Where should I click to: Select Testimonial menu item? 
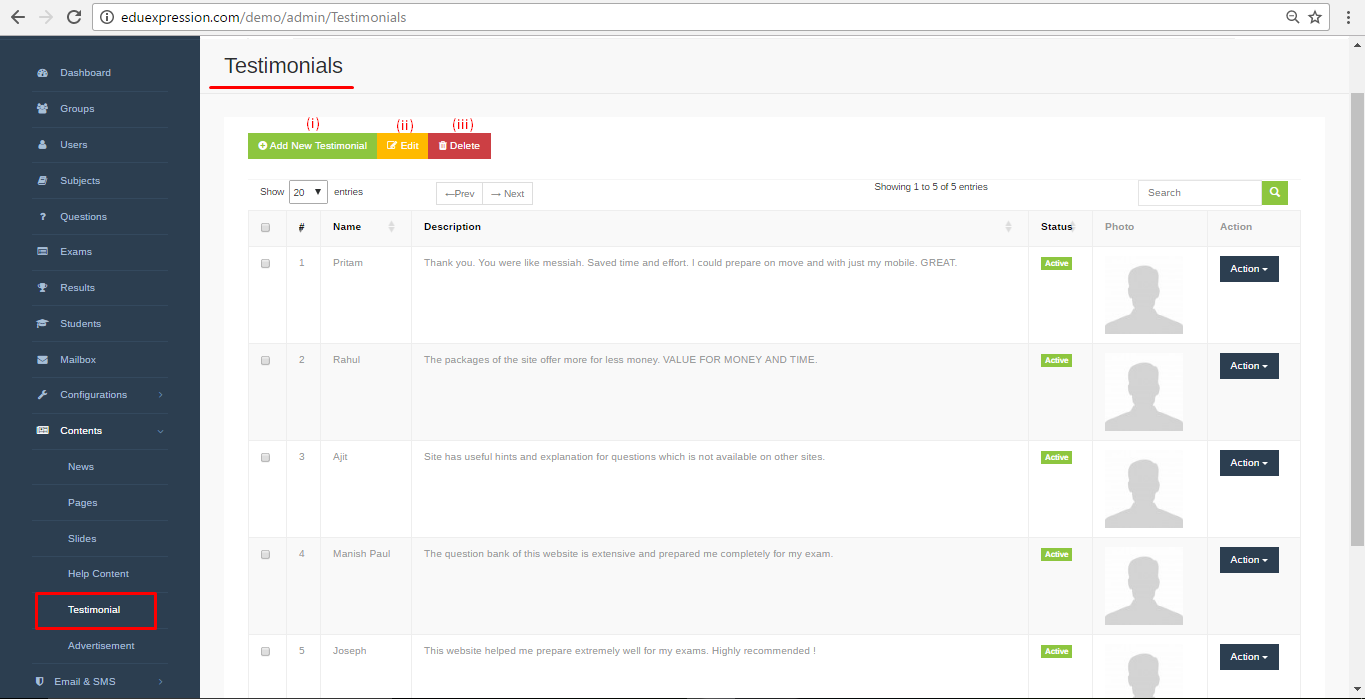(x=95, y=610)
